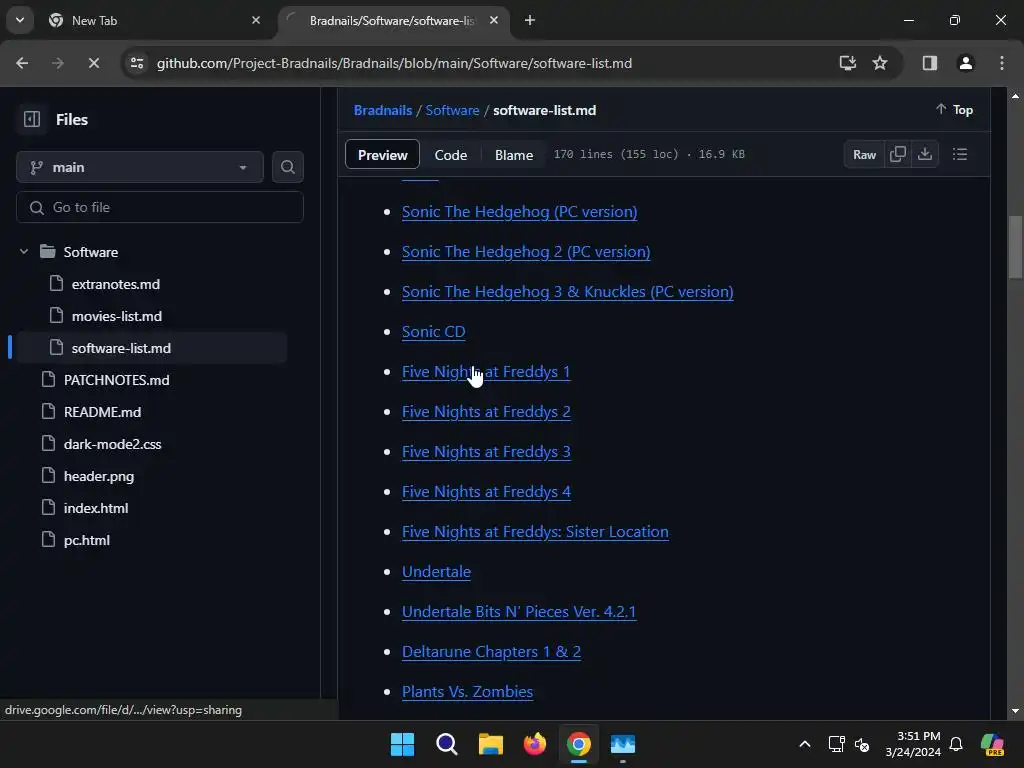Image resolution: width=1024 pixels, height=768 pixels.
Task: Copy raw file contents icon
Action: (897, 154)
